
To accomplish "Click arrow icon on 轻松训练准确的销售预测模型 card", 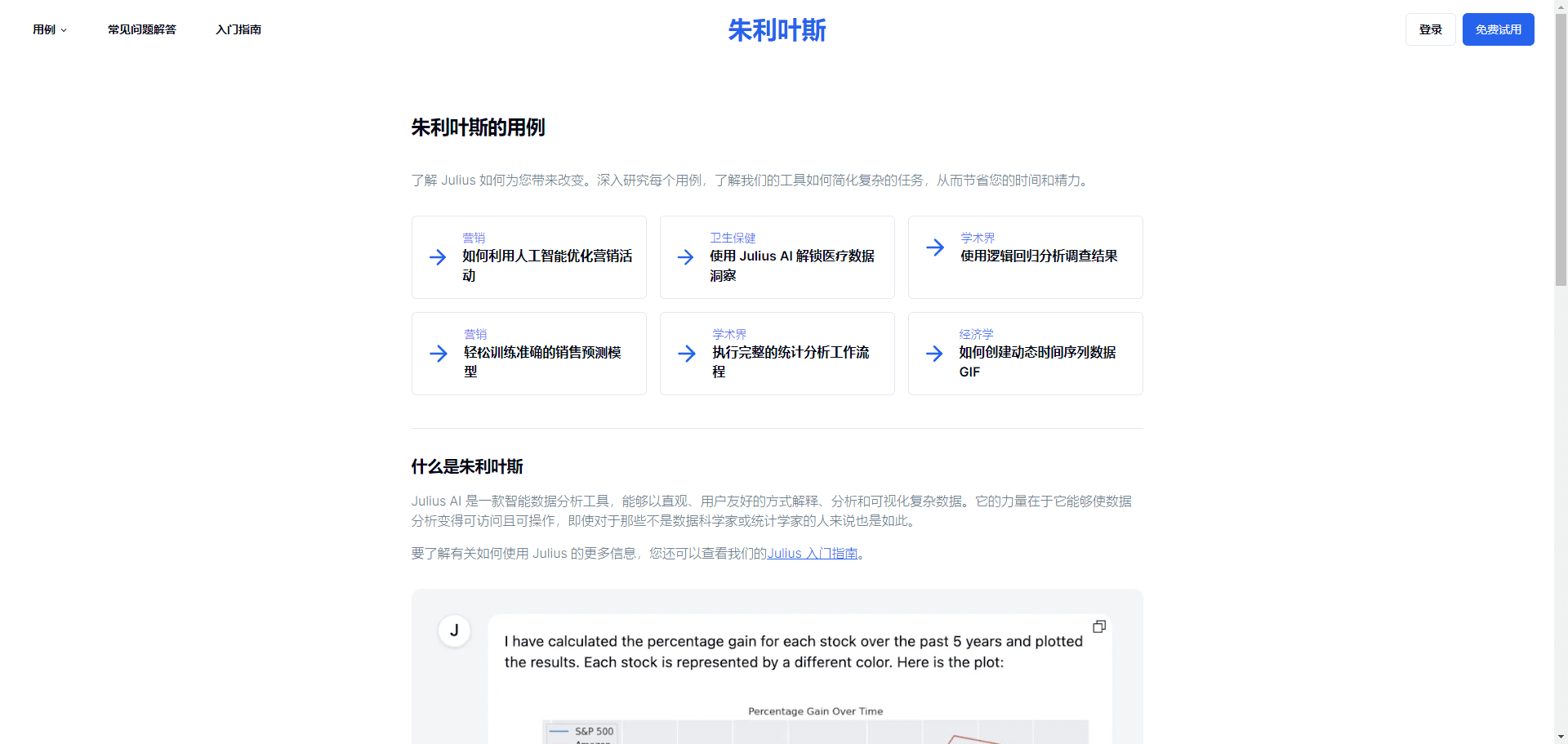I will (x=439, y=354).
